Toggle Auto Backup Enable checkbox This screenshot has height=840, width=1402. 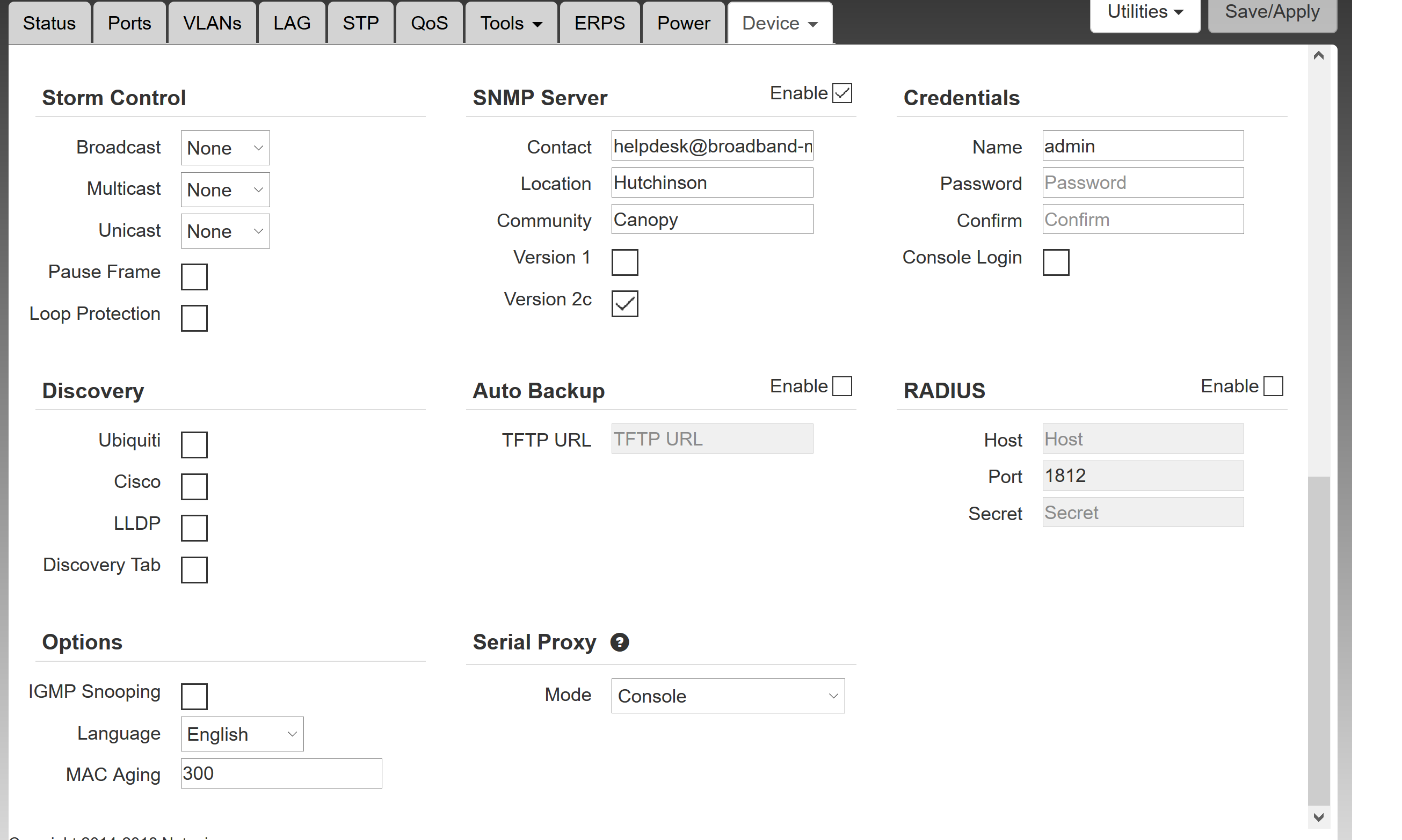842,386
